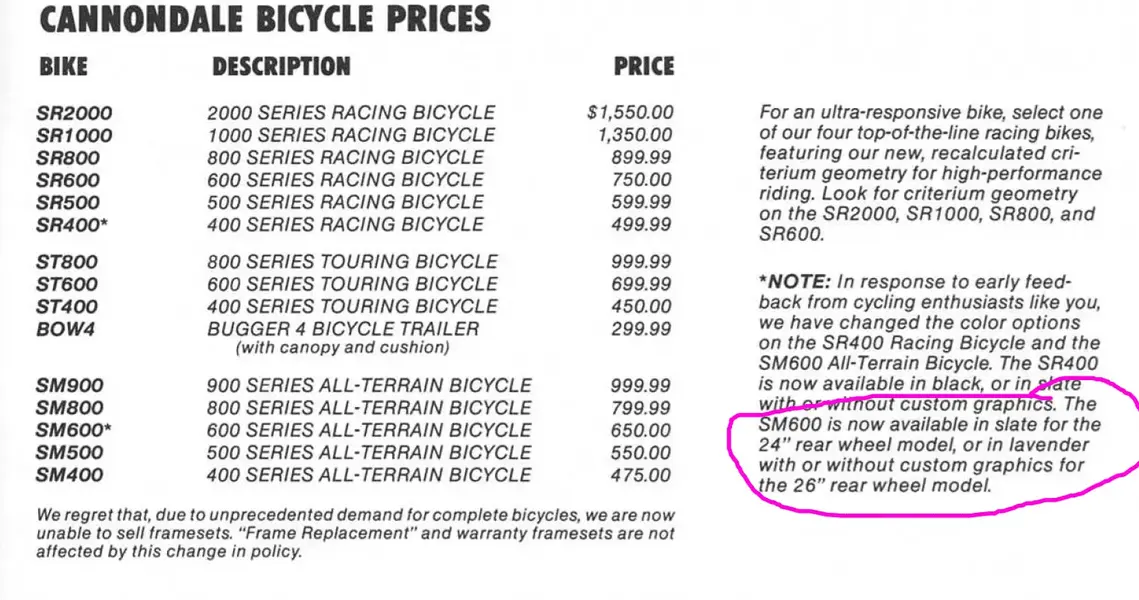Click the $1,550.00 price

click(x=631, y=113)
